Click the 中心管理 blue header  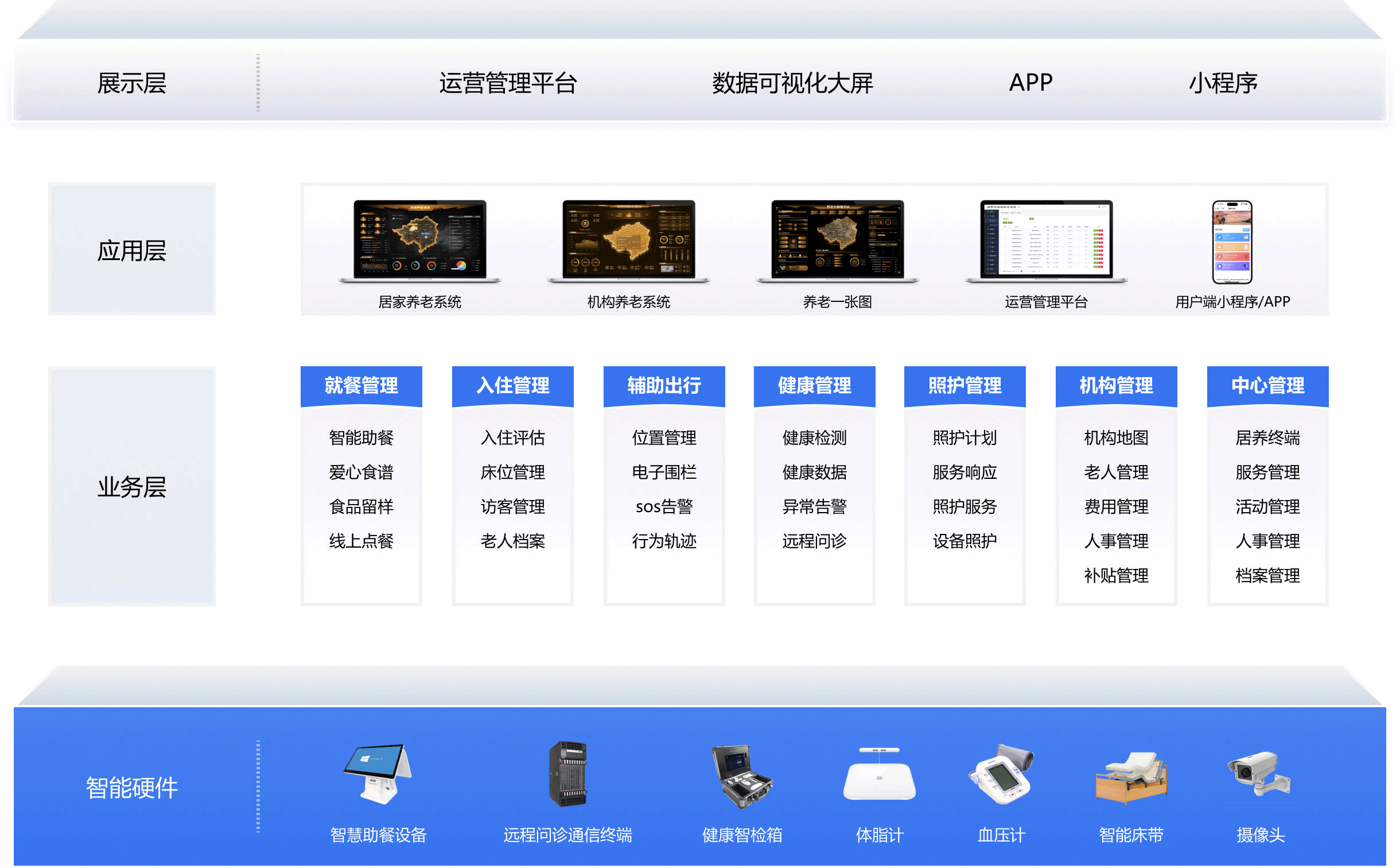point(1267,386)
